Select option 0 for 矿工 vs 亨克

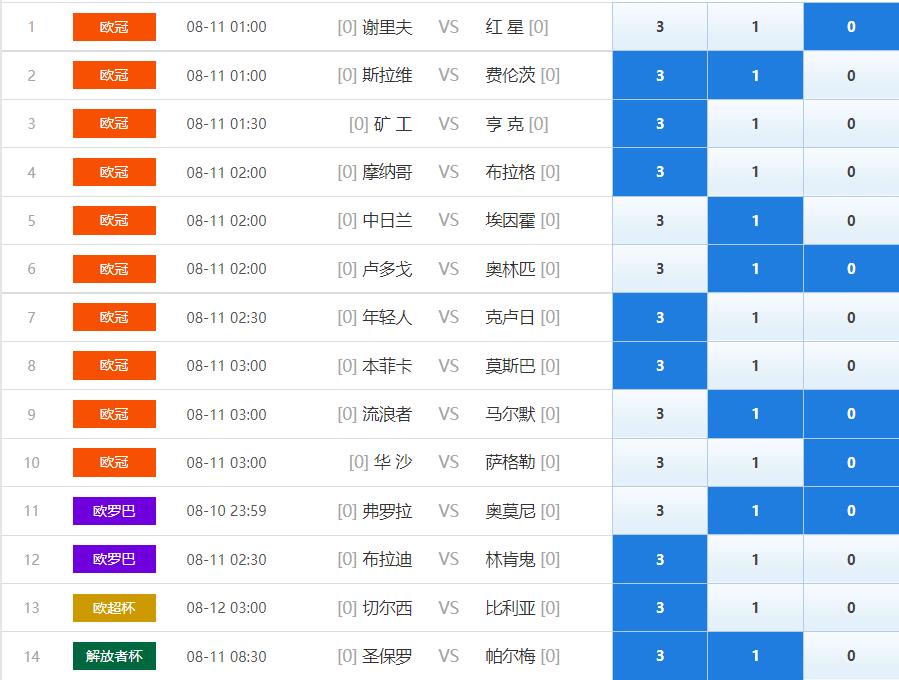(851, 123)
